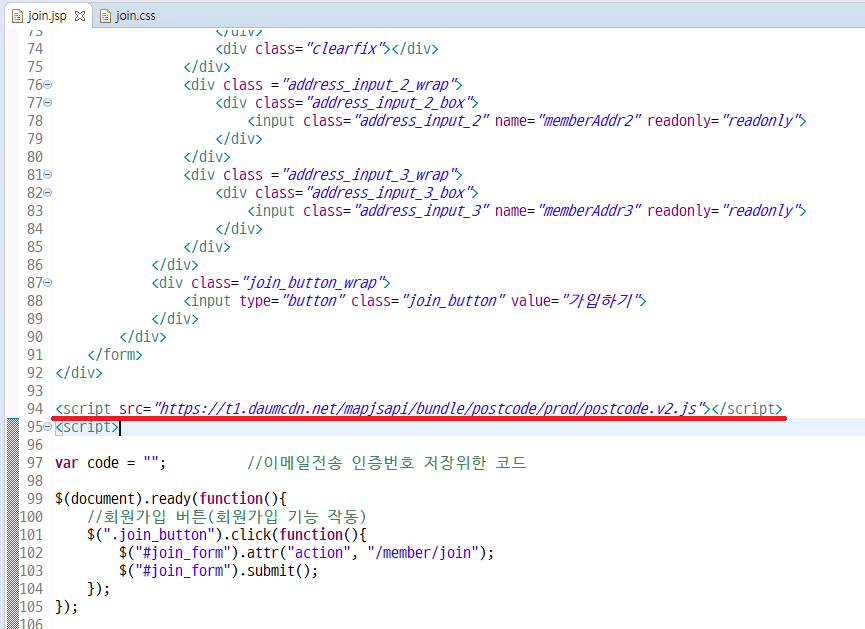The width and height of the screenshot is (865, 629).
Task: Click the ".join_button" selector string
Action: point(158,534)
